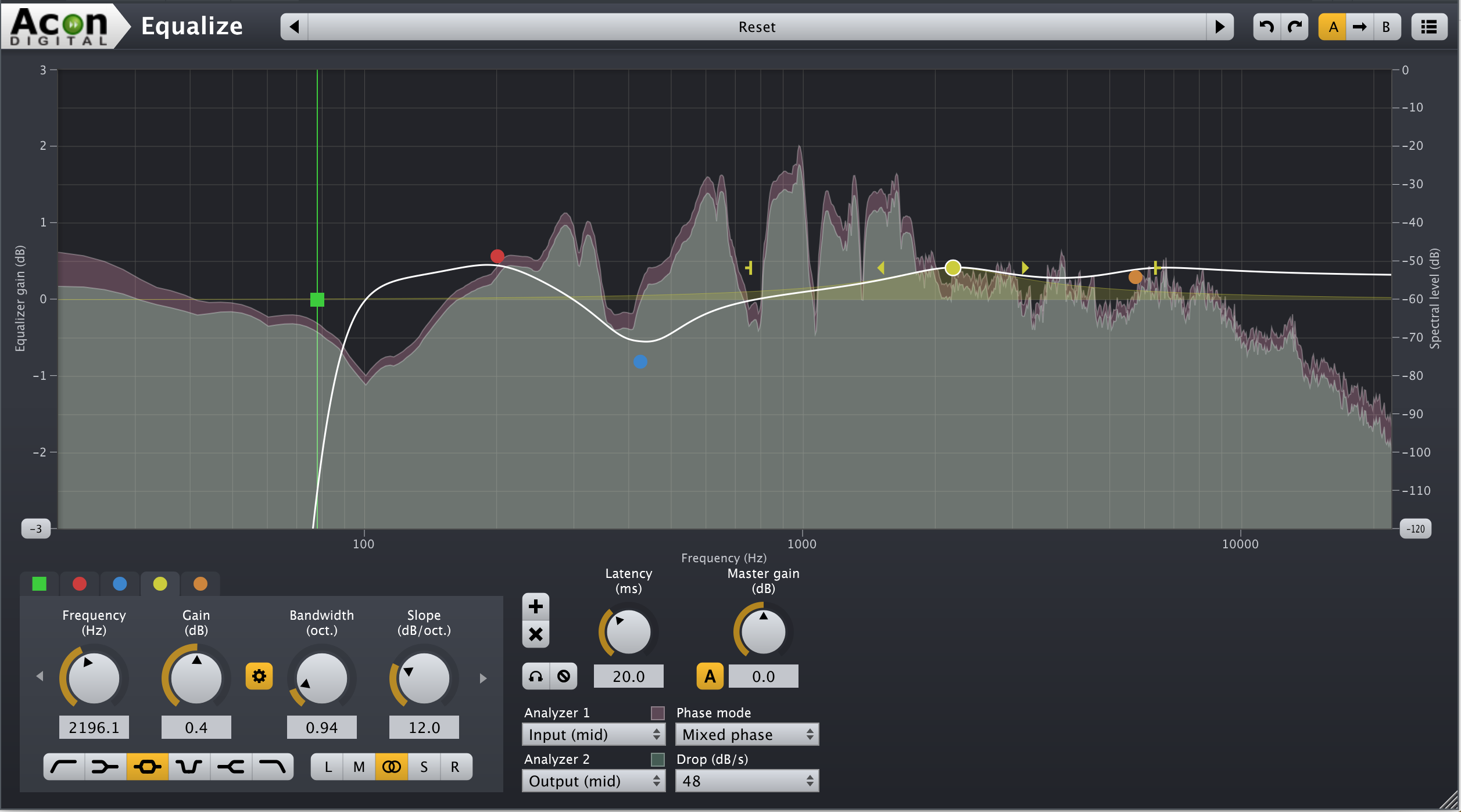This screenshot has height=812, width=1461.
Task: Open the Mixed phase mode dropdown
Action: click(x=747, y=735)
